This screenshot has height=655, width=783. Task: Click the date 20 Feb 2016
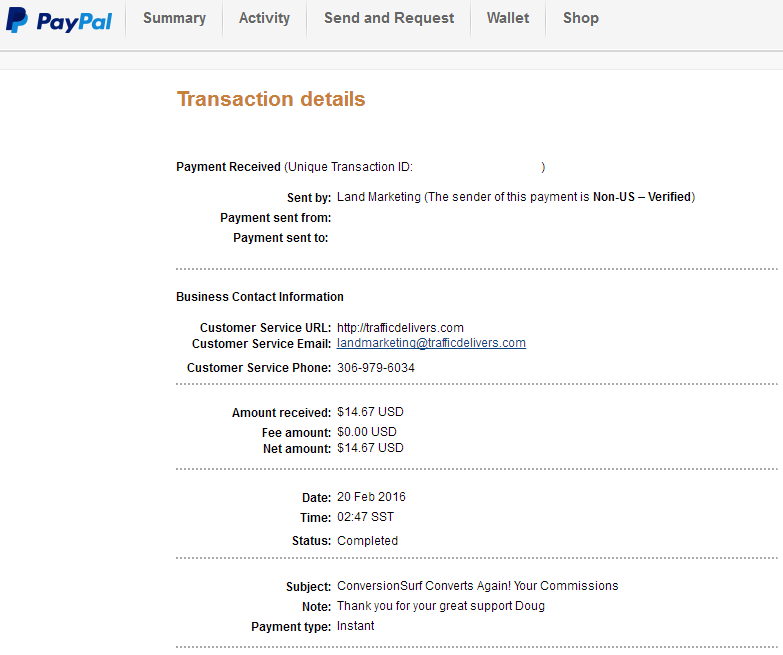coord(371,497)
